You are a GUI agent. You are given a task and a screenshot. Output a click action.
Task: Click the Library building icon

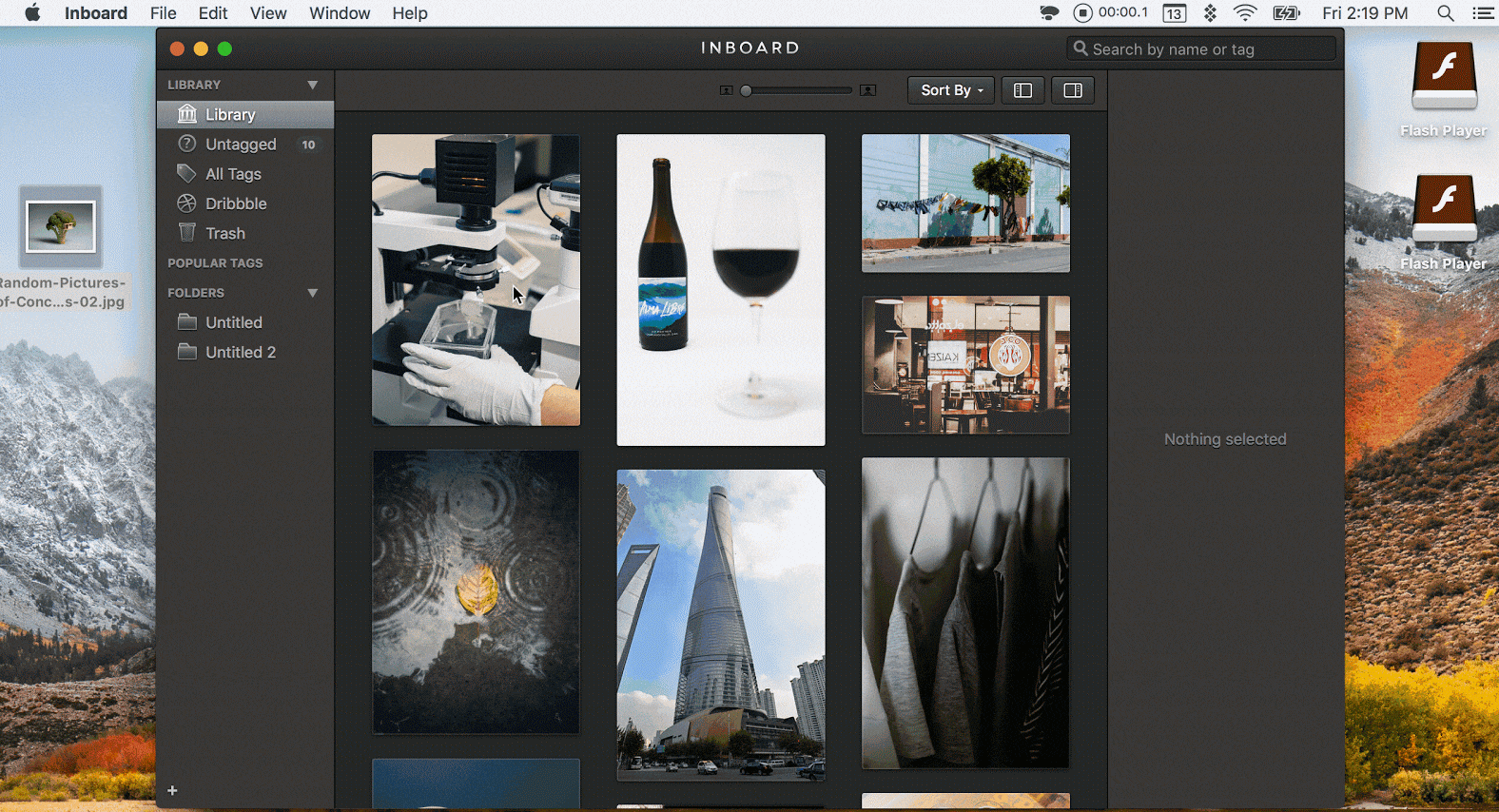pyautogui.click(x=187, y=114)
